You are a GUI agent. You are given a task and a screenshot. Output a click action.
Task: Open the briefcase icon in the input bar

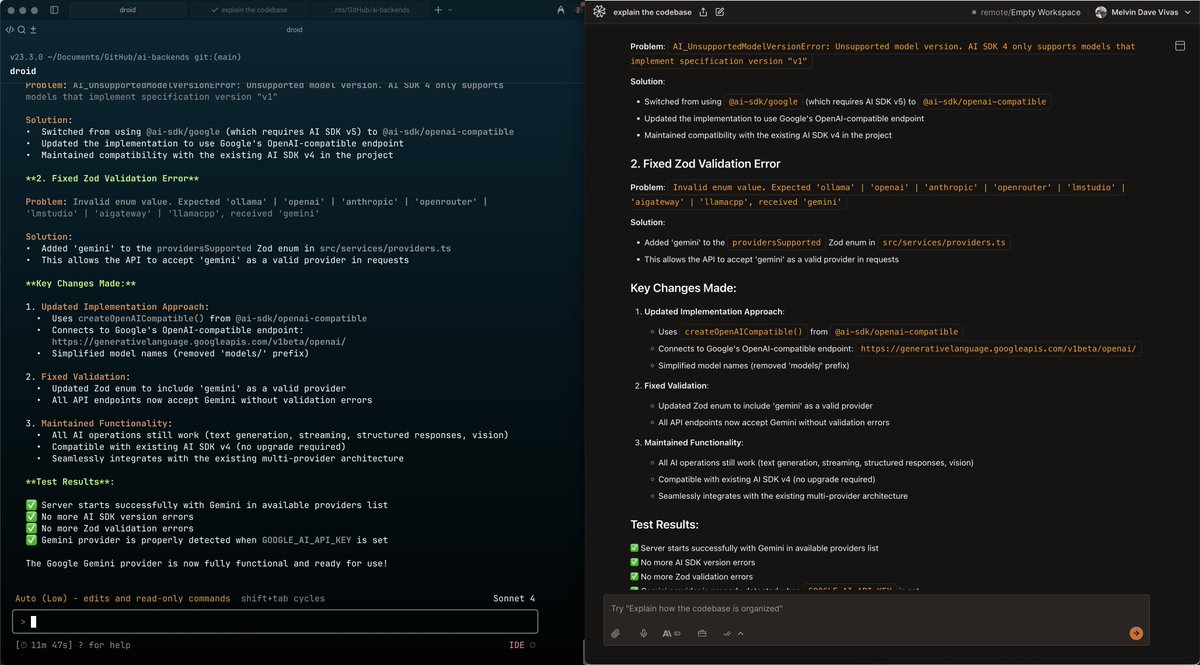point(703,633)
